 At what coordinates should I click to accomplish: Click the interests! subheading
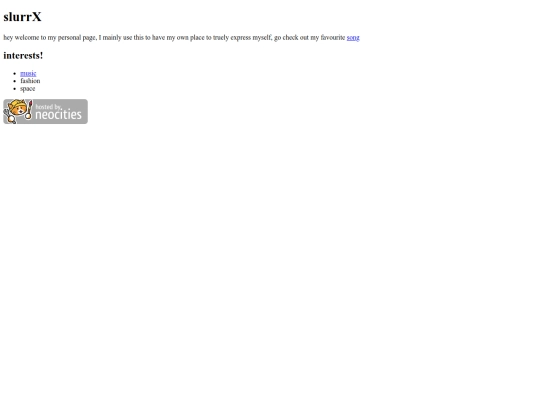[23, 55]
